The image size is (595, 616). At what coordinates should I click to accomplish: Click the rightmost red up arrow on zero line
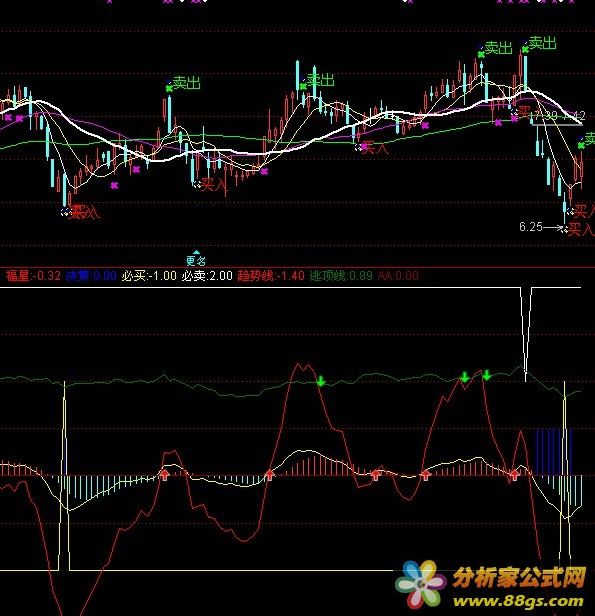514,475
